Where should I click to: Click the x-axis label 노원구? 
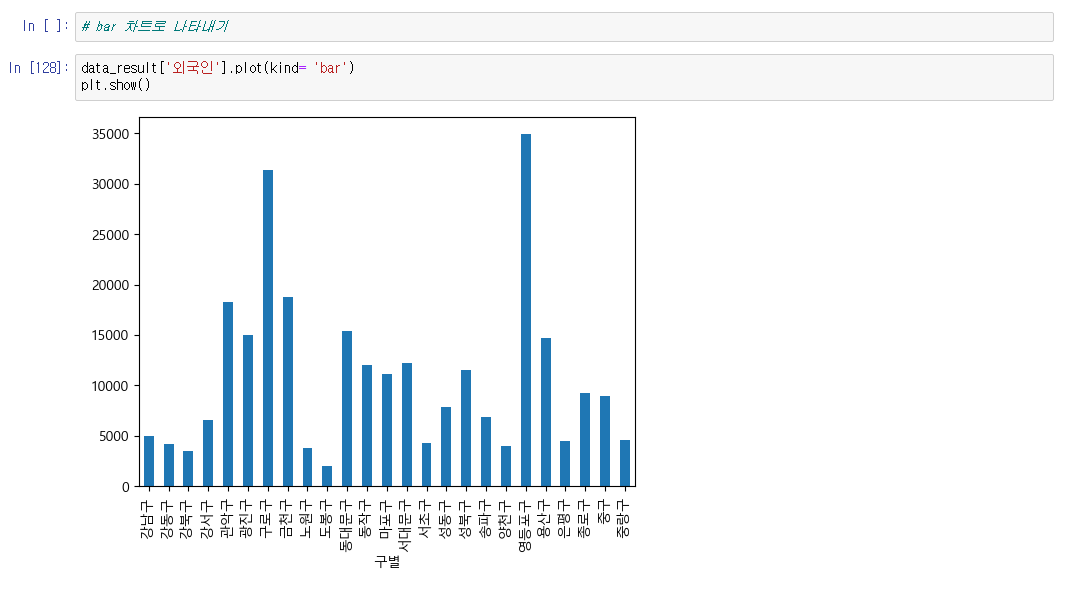(x=307, y=520)
